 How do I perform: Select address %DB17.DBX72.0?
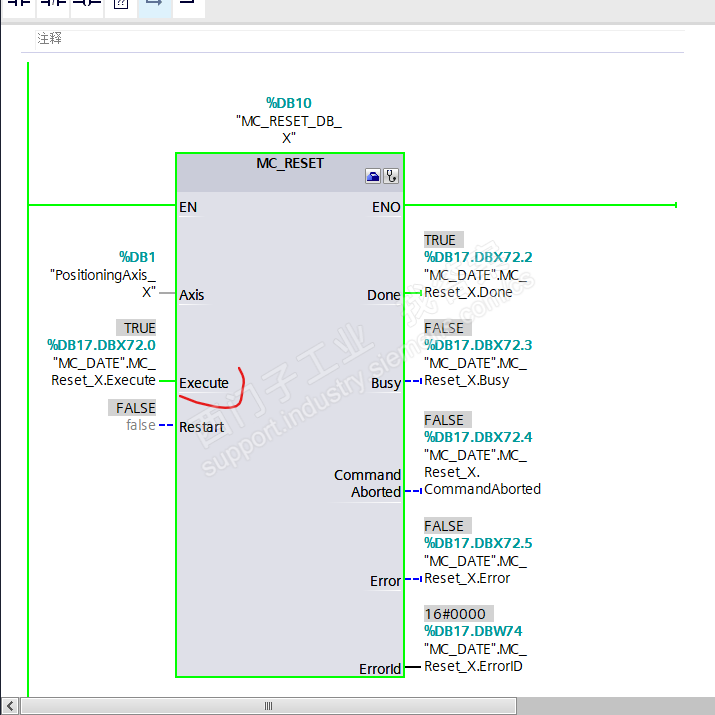pos(101,345)
